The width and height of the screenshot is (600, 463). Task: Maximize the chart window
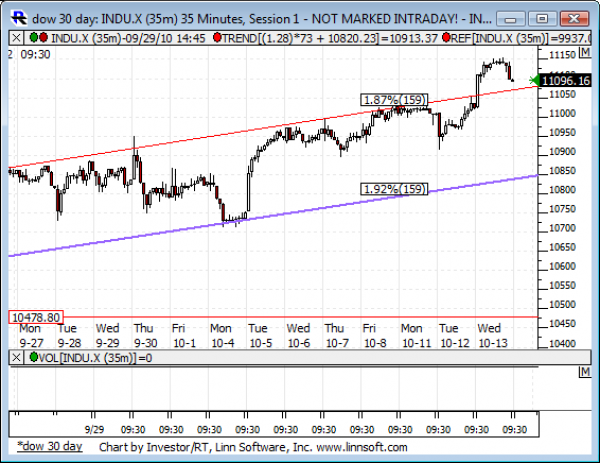coord(542,18)
